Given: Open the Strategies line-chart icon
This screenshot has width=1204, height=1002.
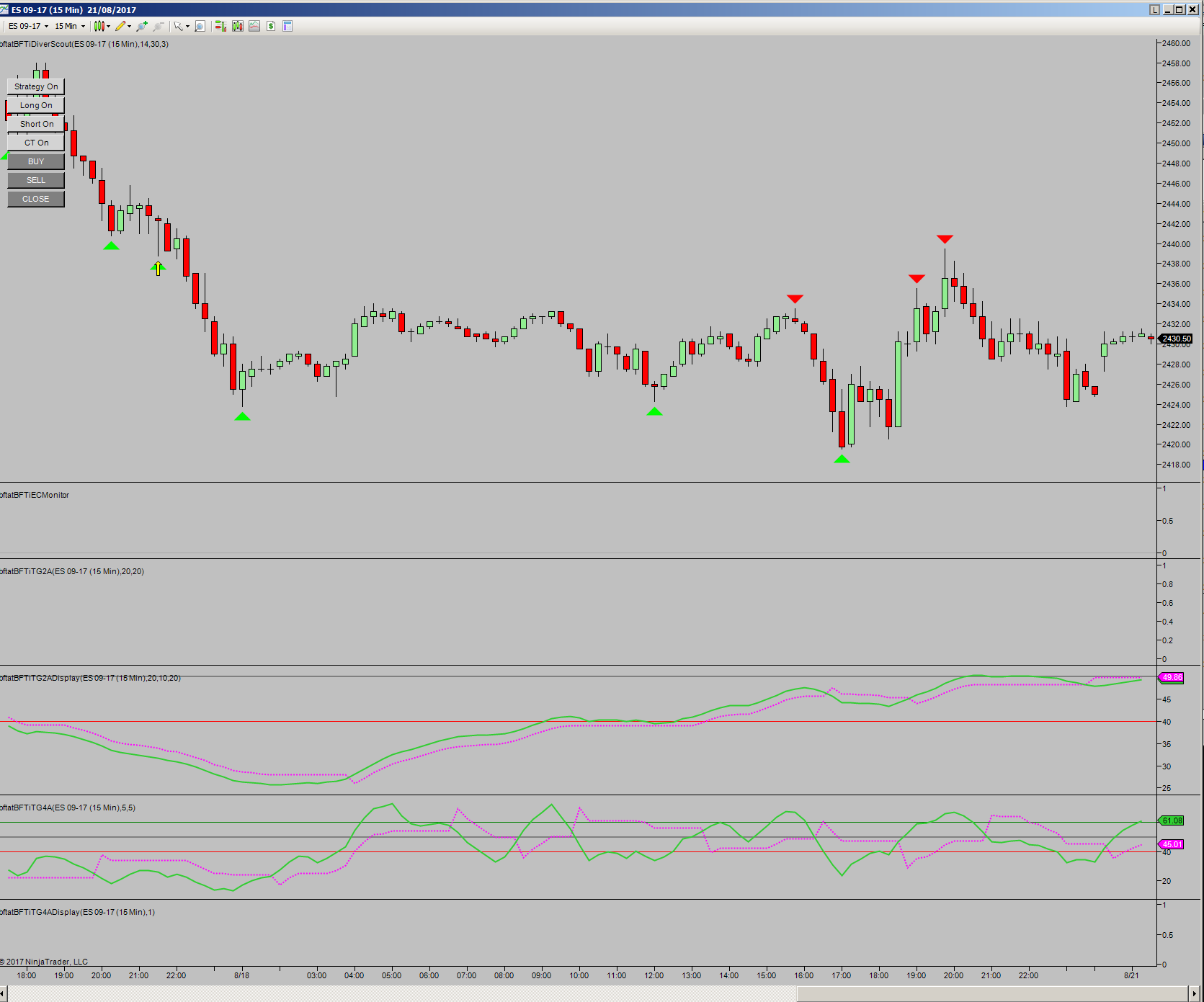Looking at the screenshot, I should pyautogui.click(x=254, y=26).
